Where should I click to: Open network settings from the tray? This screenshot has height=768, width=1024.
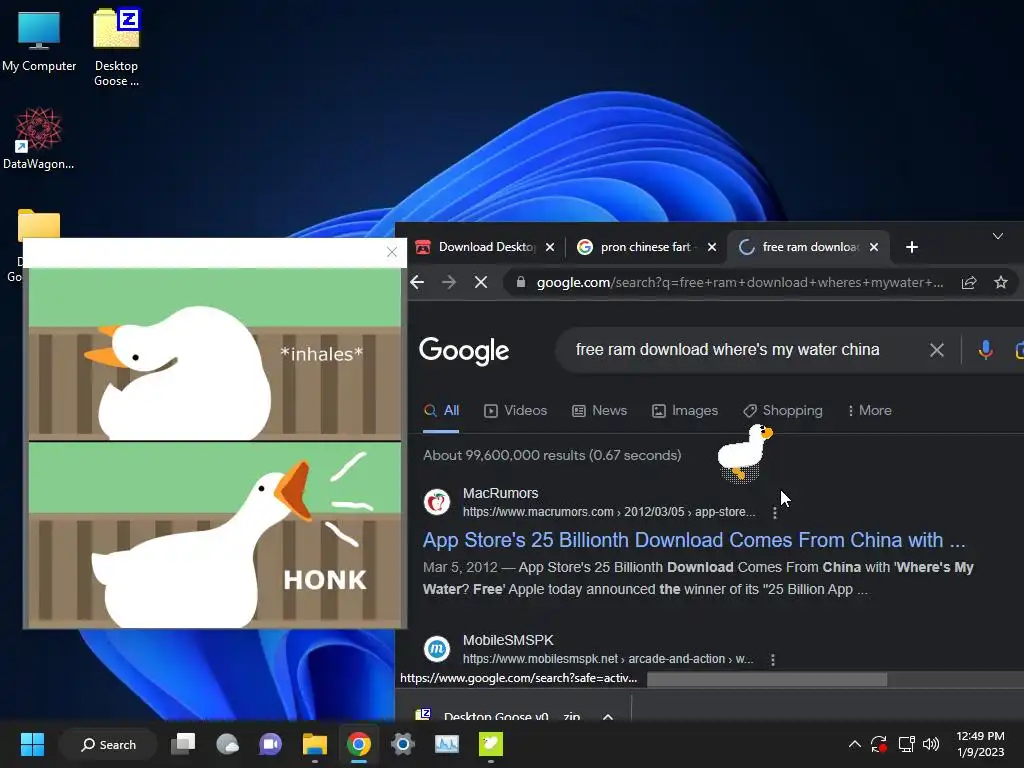point(906,744)
